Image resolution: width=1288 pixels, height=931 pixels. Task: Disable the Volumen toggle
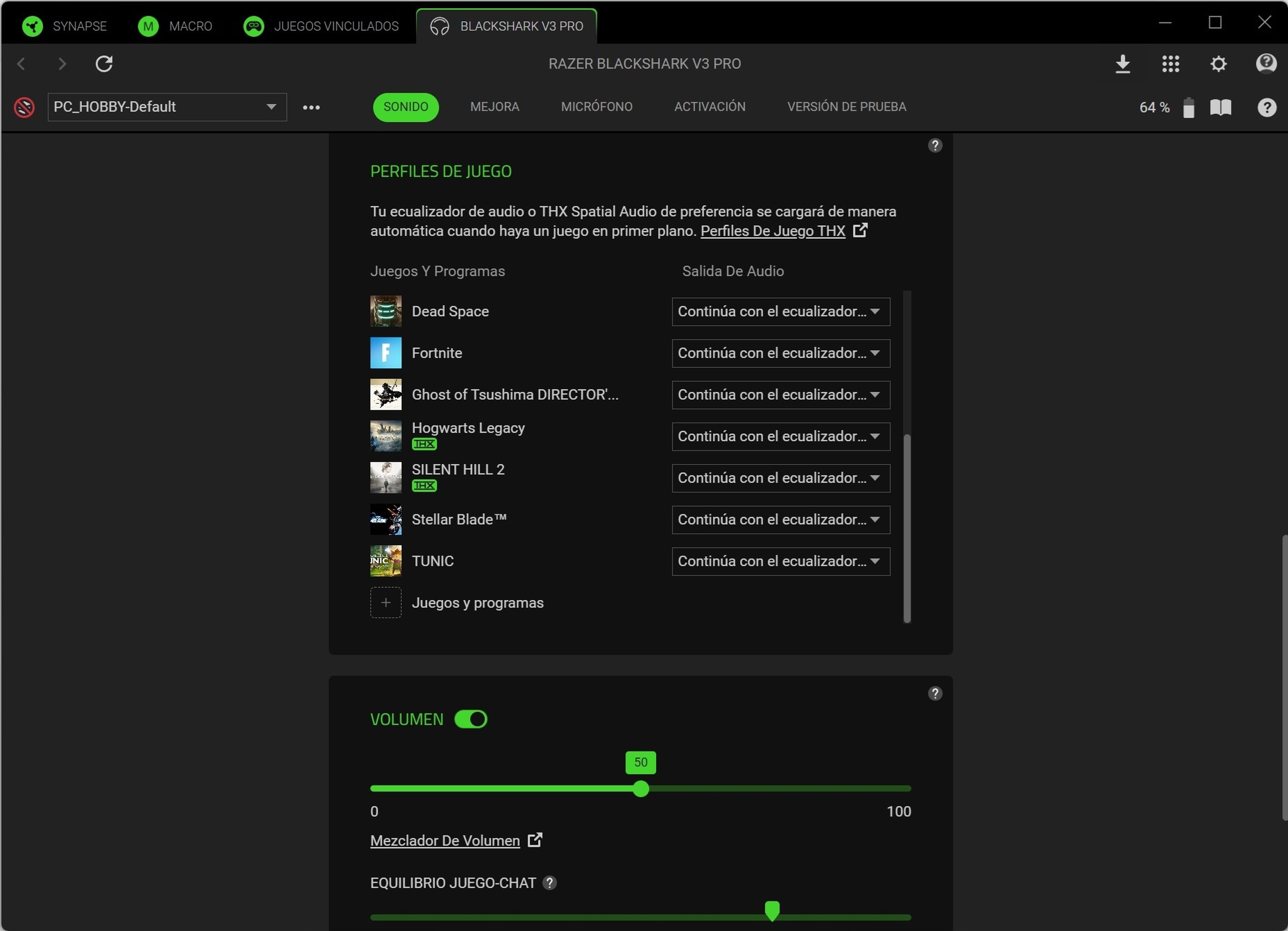pos(470,719)
